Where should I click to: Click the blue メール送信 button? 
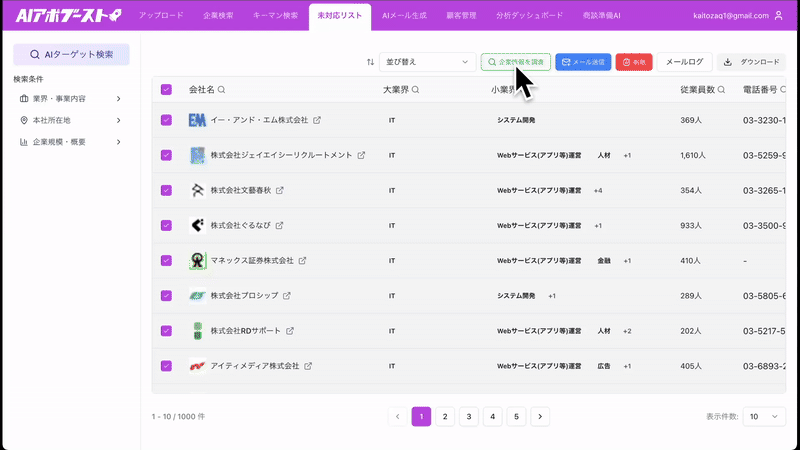583,62
